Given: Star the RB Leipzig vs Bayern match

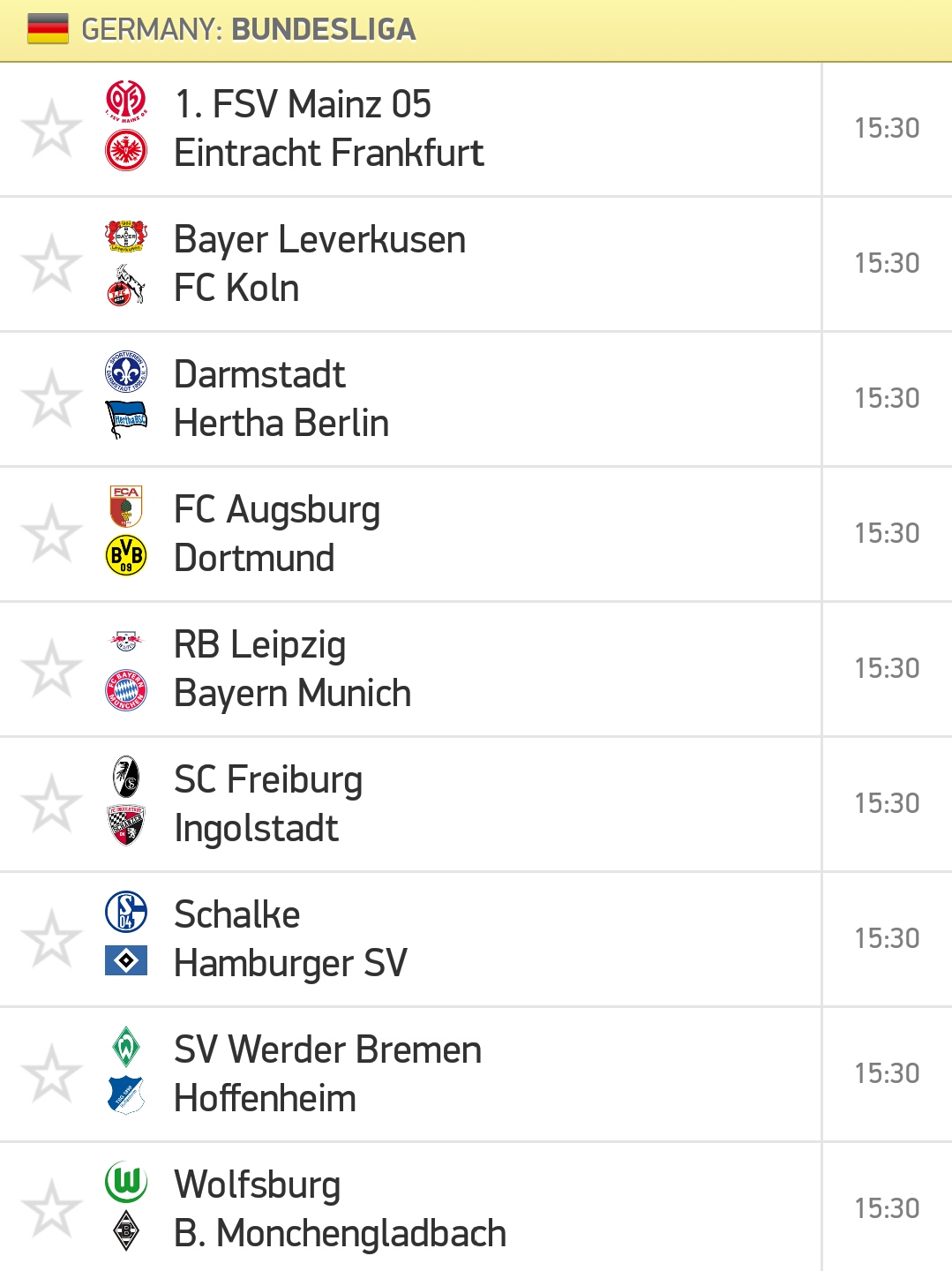Looking at the screenshot, I should (51, 669).
